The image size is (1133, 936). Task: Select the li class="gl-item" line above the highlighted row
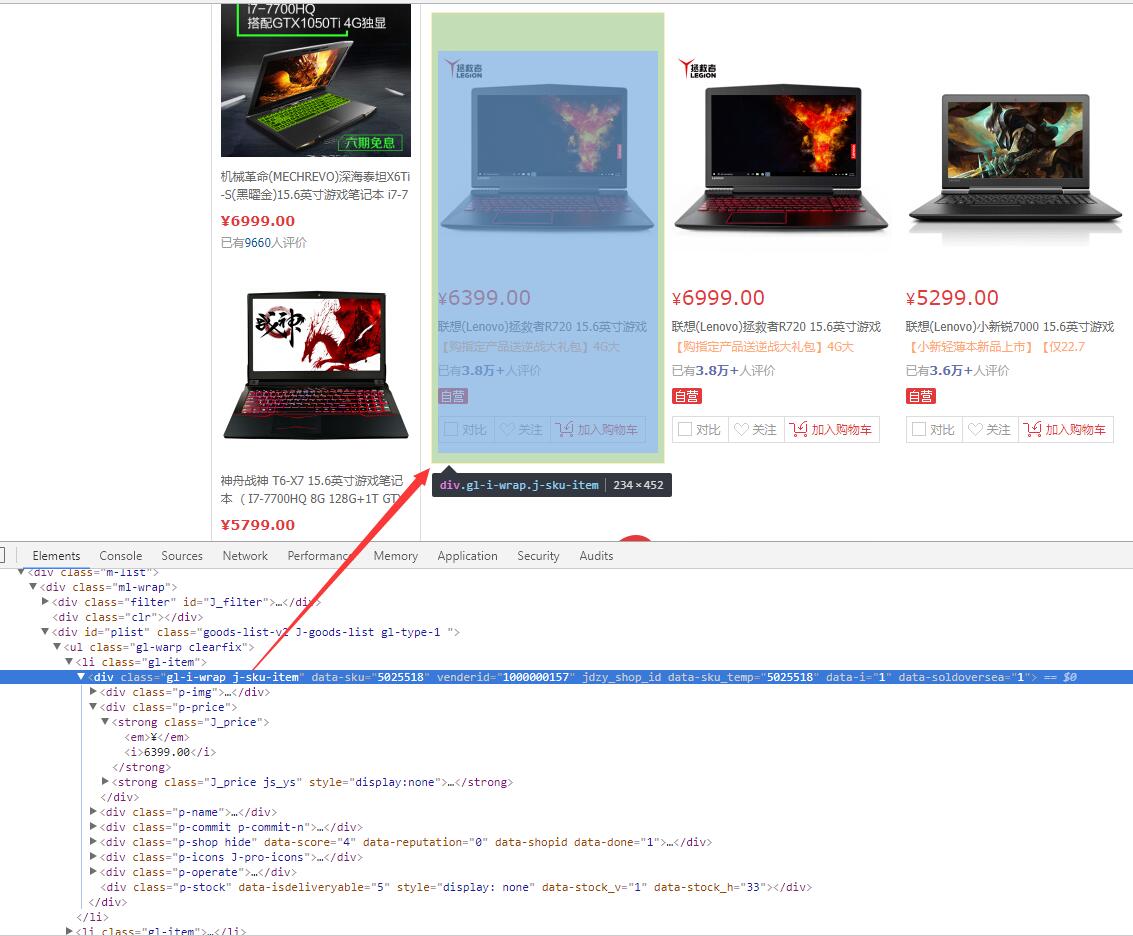pos(142,662)
